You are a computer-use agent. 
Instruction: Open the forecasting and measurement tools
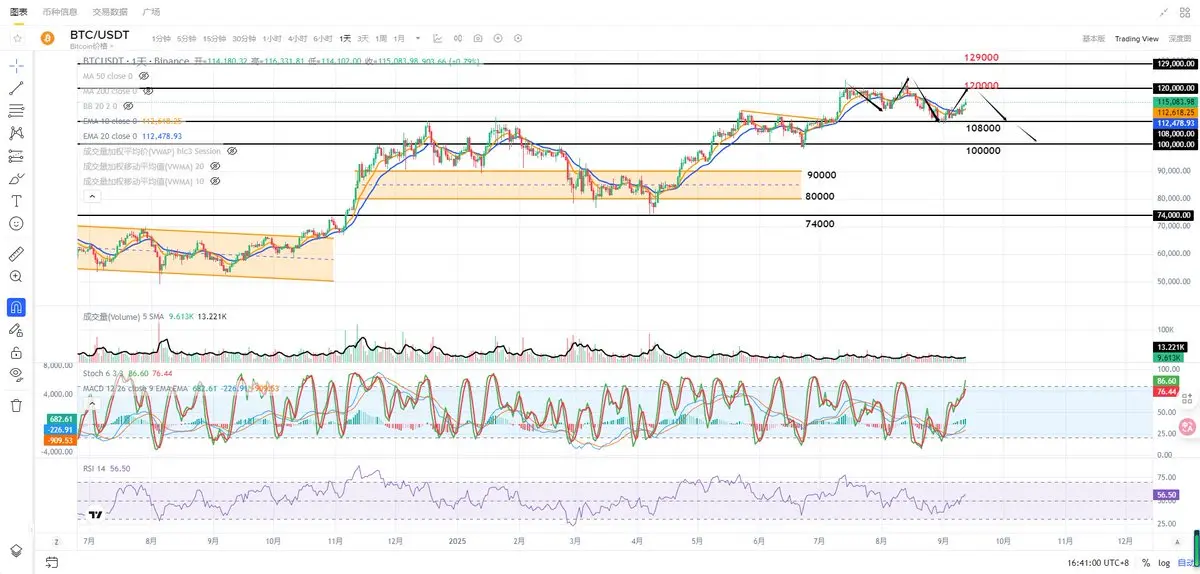pos(16,156)
